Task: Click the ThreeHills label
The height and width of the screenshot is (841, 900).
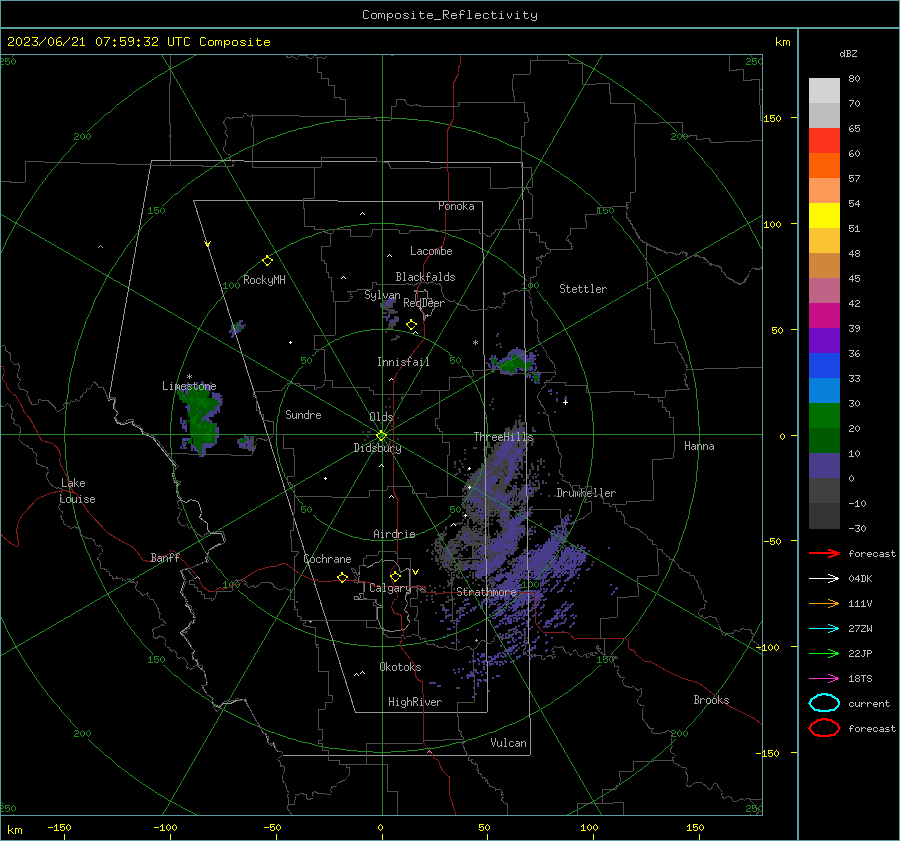Action: (503, 437)
